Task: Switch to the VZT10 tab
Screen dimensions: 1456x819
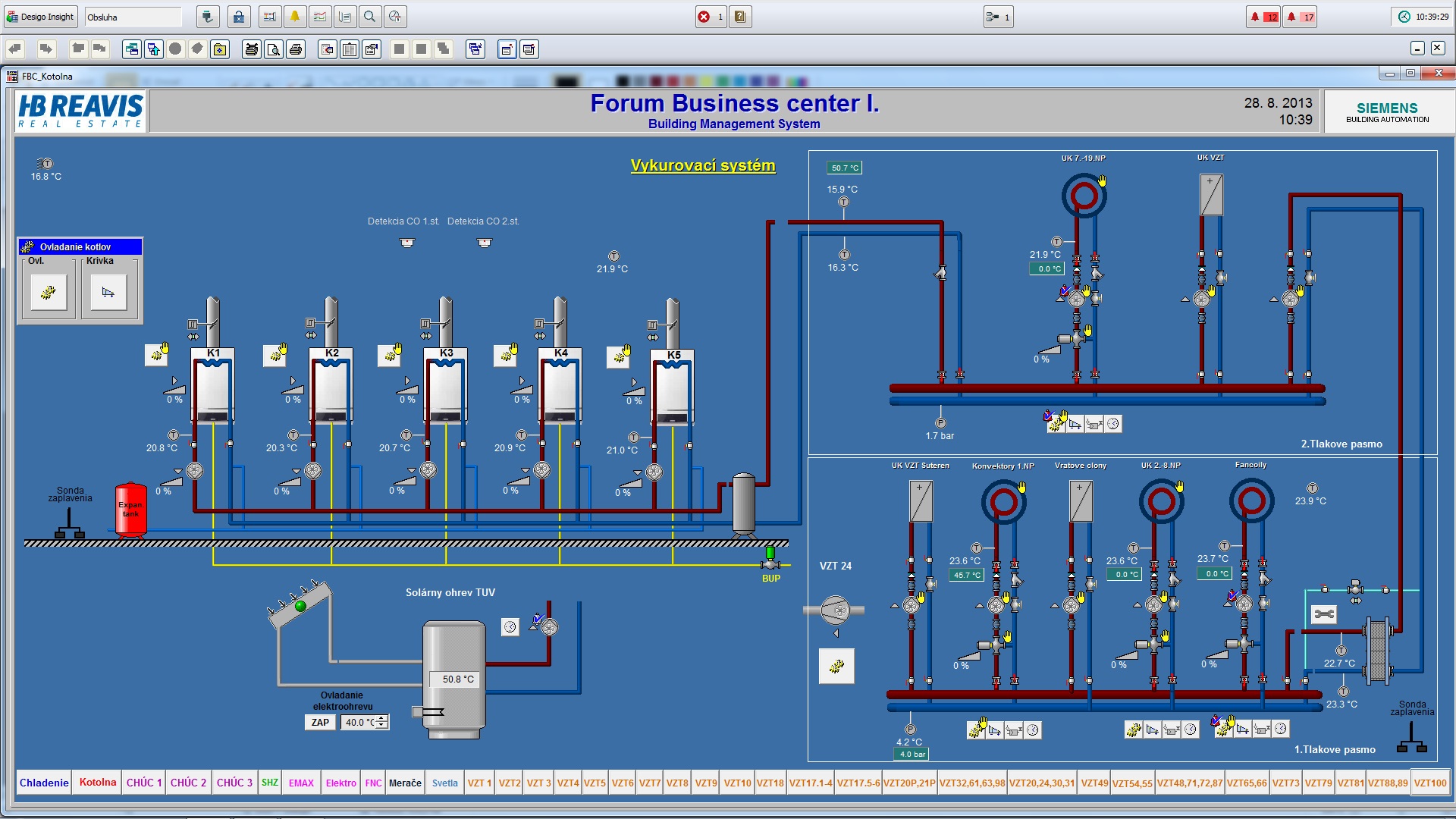Action: coord(737,783)
